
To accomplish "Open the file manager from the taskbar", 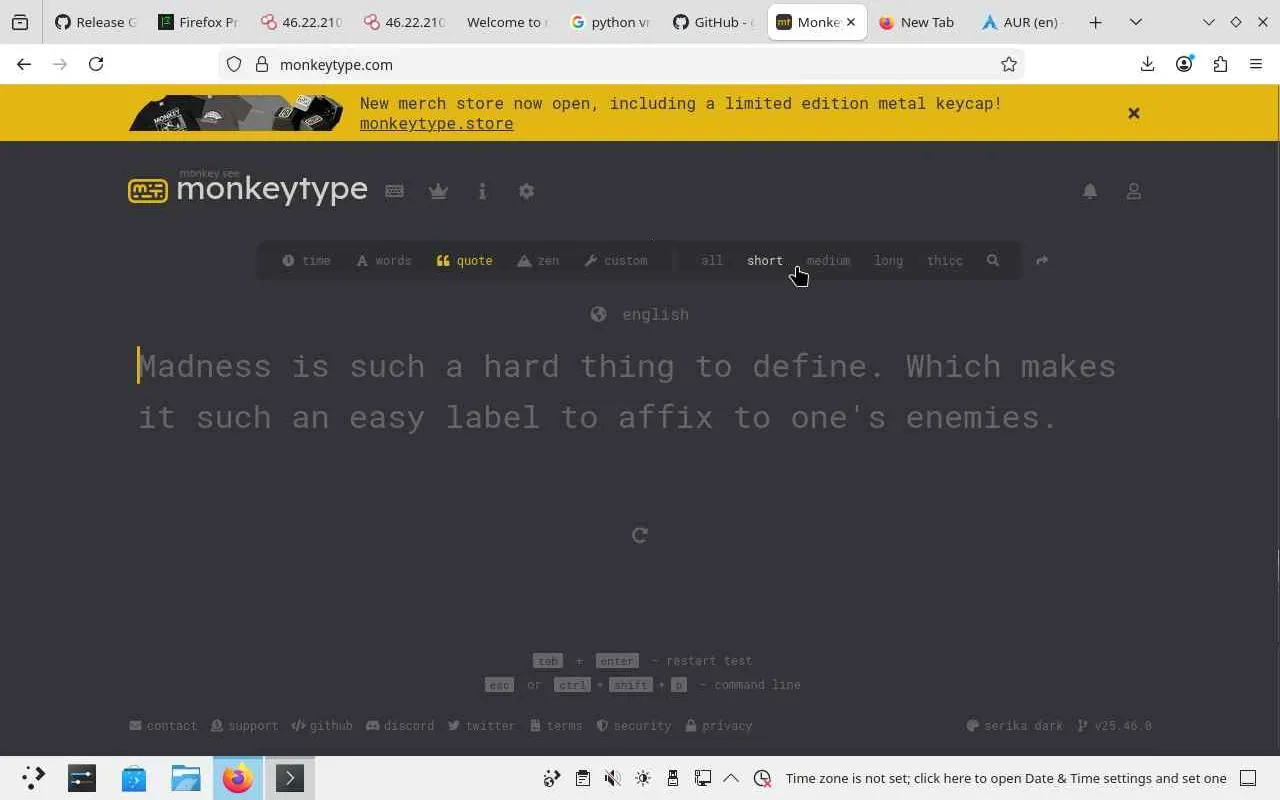I will [x=186, y=778].
